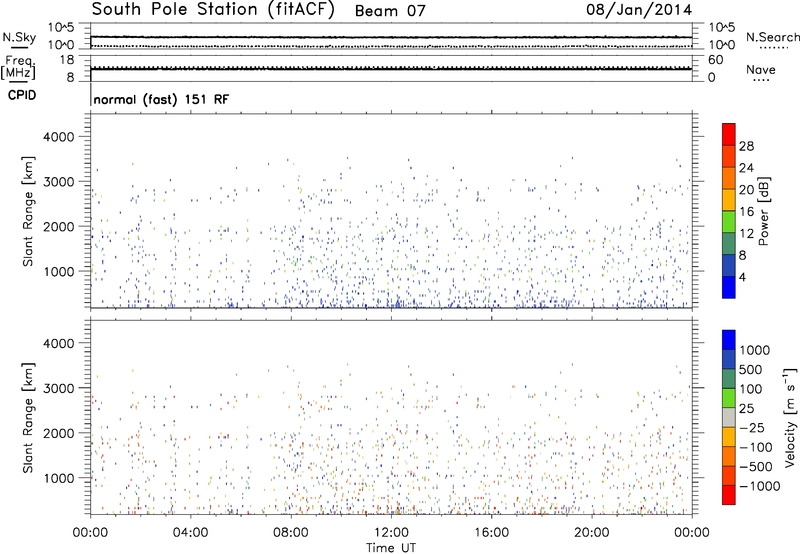Click the 'N.Search' legend label
The image size is (800, 554).
(772, 37)
